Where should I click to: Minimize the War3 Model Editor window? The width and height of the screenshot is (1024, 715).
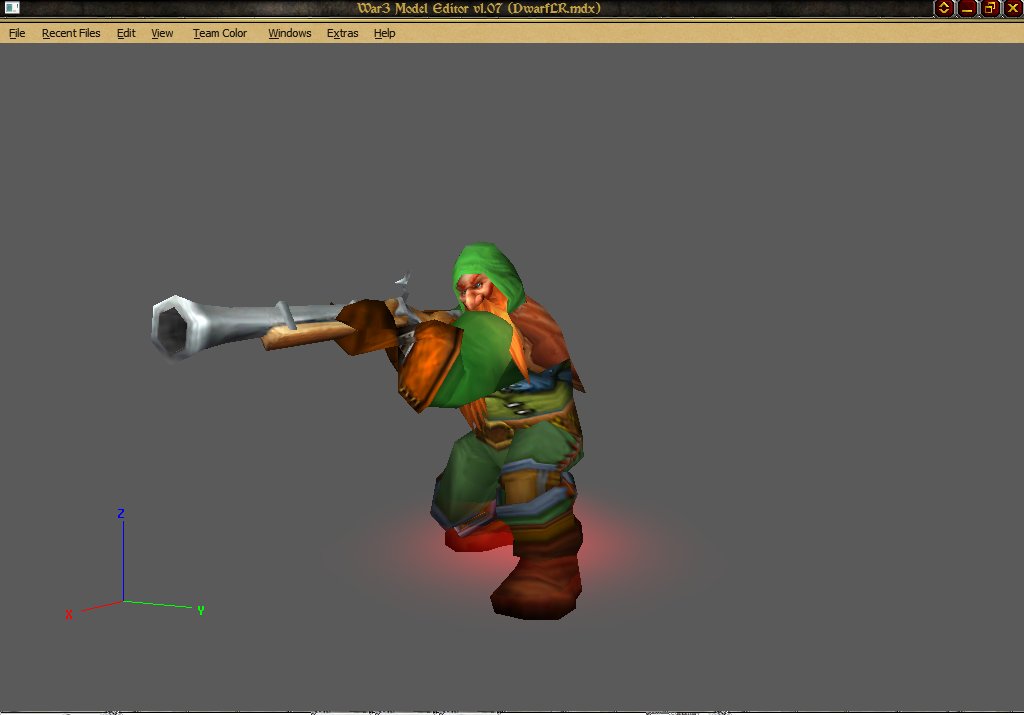967,8
